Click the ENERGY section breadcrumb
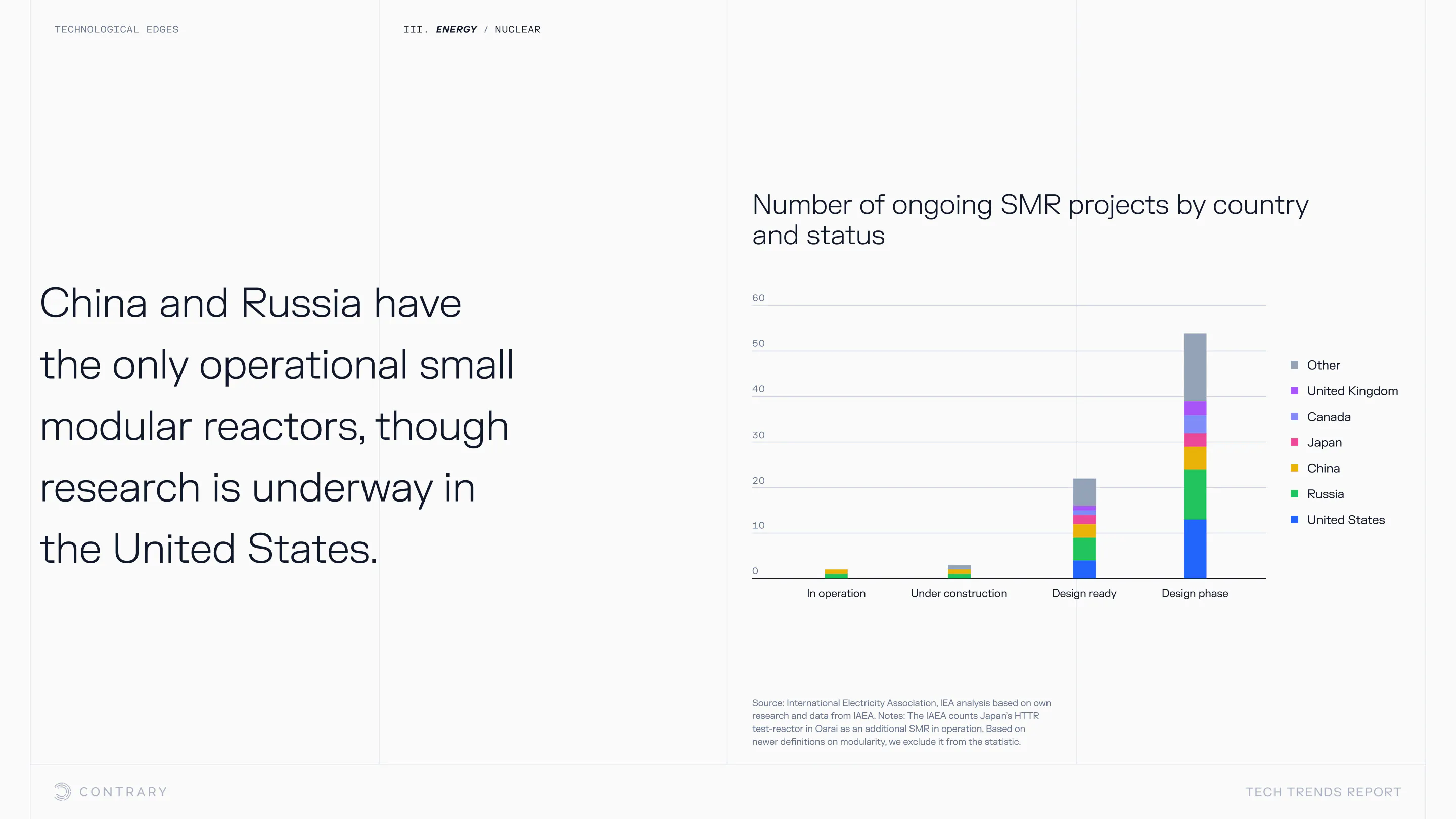The height and width of the screenshot is (819, 1456). (456, 29)
